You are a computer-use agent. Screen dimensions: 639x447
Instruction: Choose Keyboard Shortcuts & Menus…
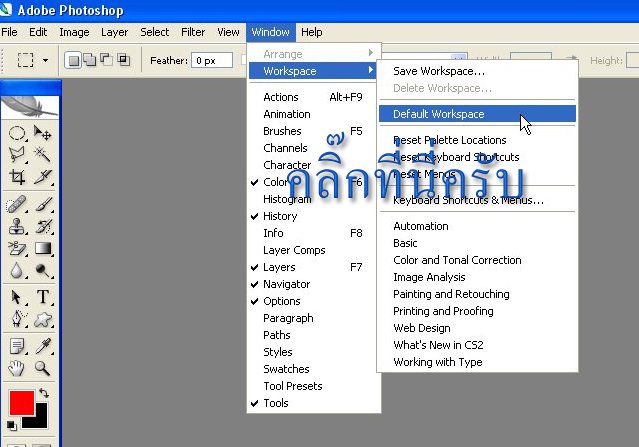[x=477, y=200]
